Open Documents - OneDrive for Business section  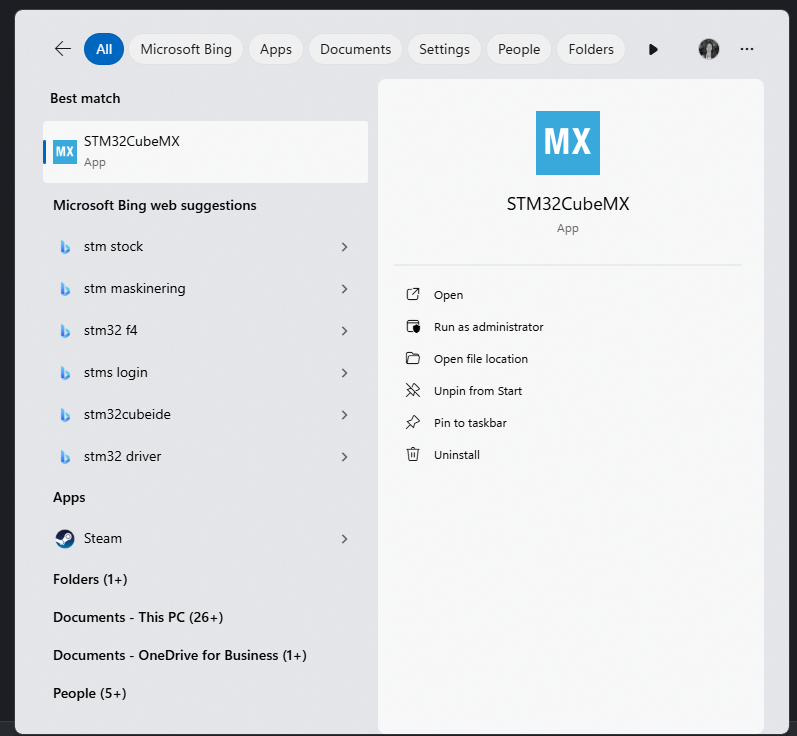coord(179,655)
